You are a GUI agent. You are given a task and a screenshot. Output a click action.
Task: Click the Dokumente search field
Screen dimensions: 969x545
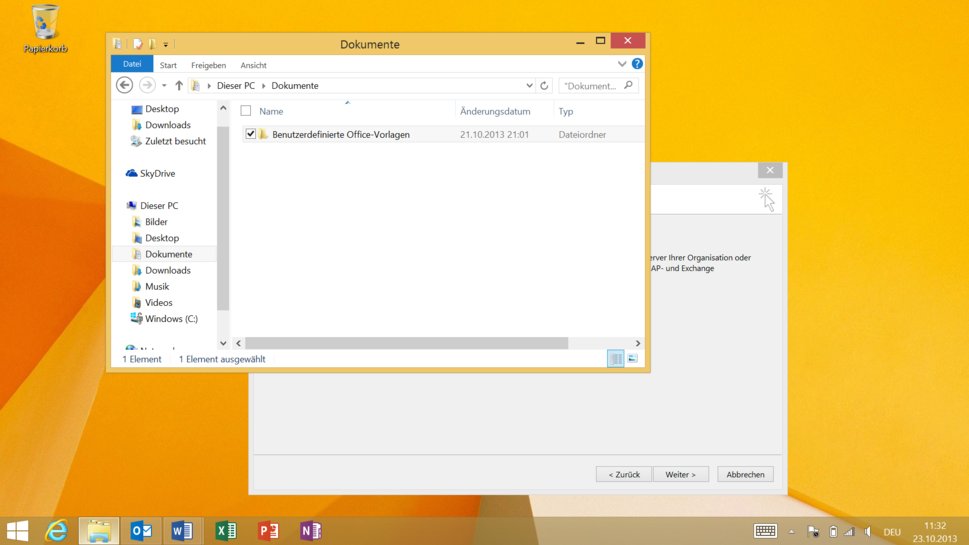[592, 86]
